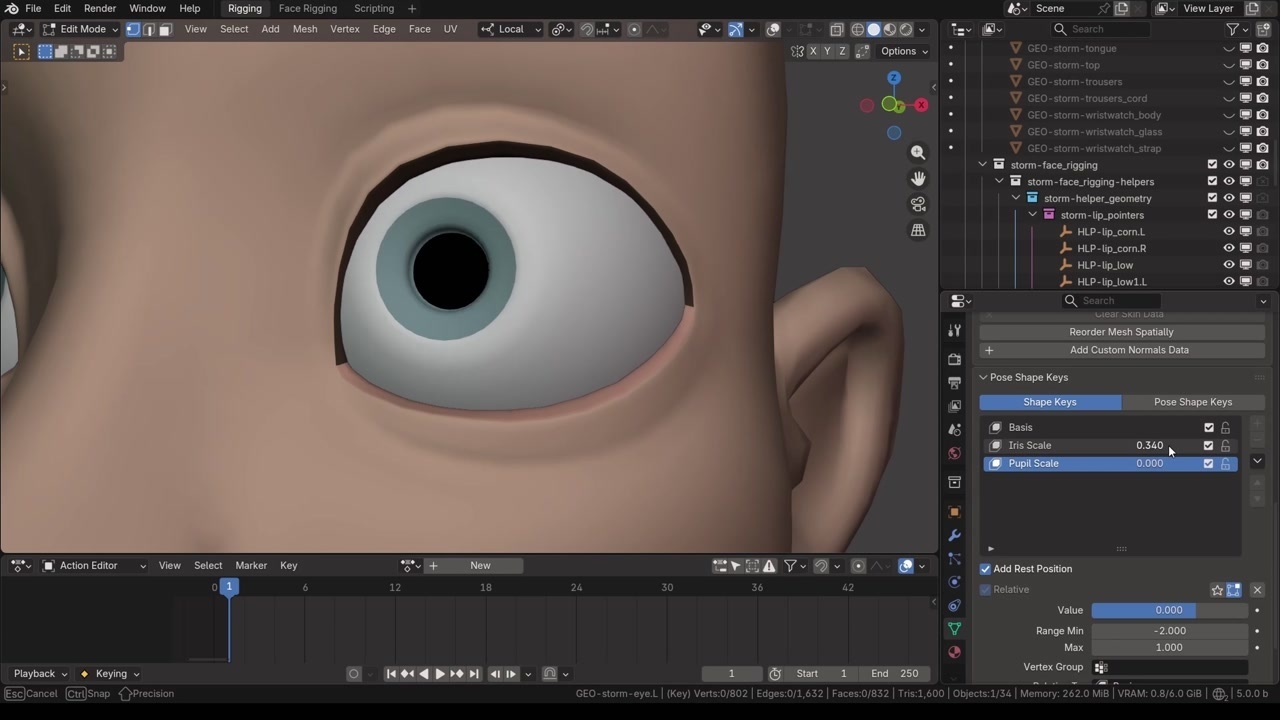Open the Object Data properties tab (green triangle)

point(954,629)
